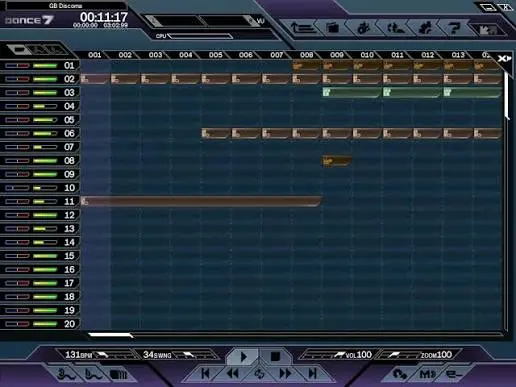Image resolution: width=516 pixels, height=387 pixels.
Task: Click bar marker 001 on the timeline ruler
Action: (x=95, y=55)
